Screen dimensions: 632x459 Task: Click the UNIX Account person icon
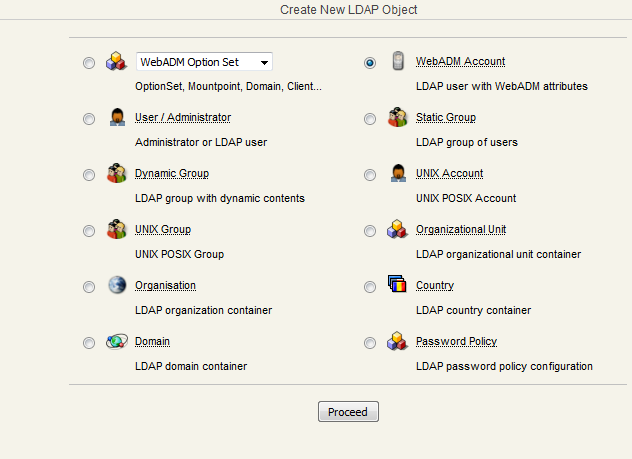pos(398,173)
